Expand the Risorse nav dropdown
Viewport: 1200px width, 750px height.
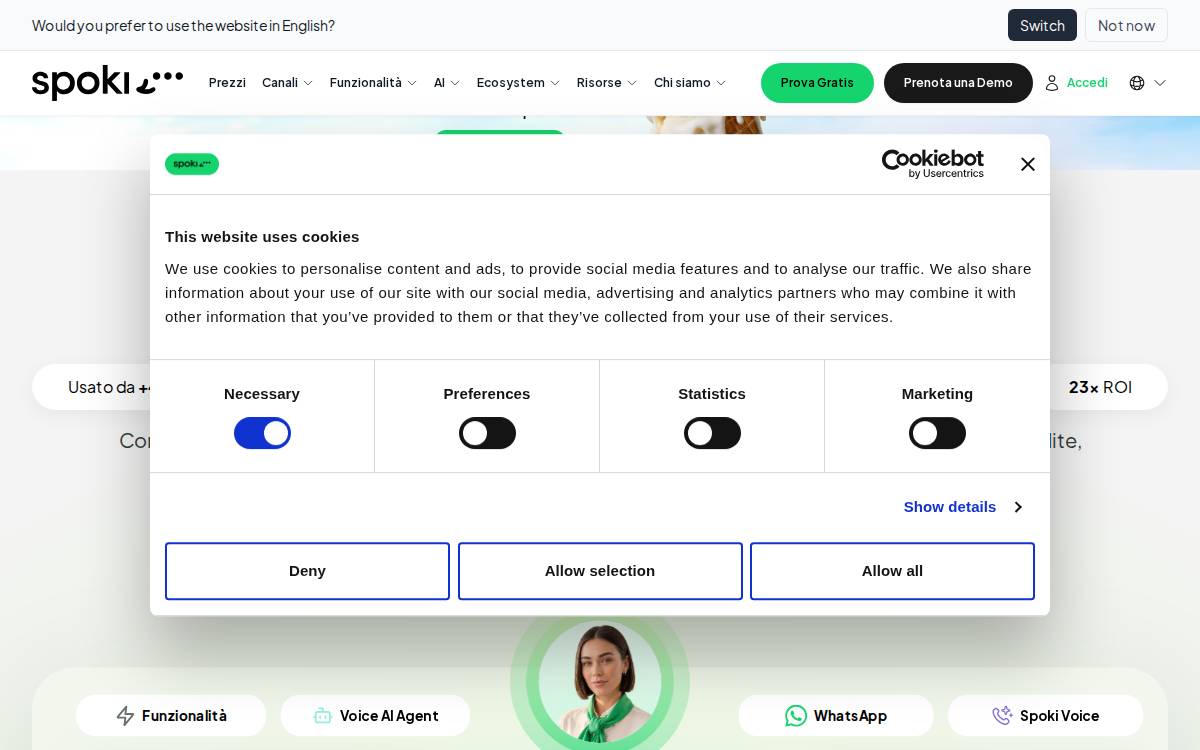606,83
